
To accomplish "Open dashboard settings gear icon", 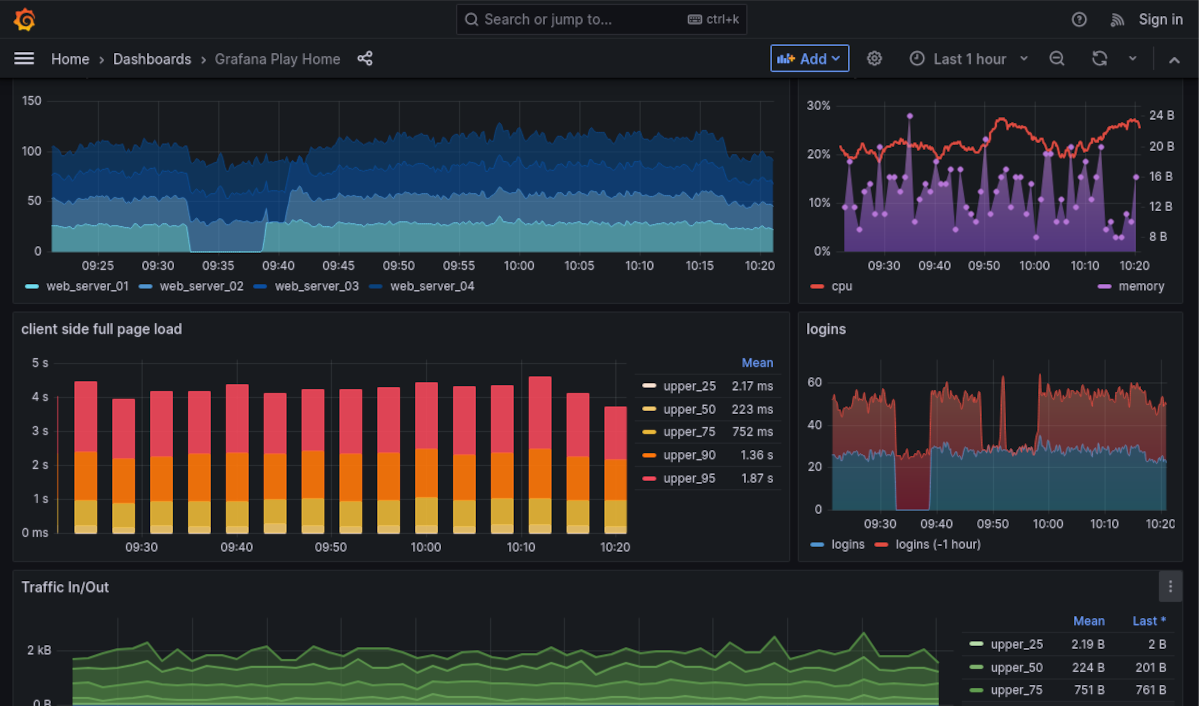I will point(874,59).
